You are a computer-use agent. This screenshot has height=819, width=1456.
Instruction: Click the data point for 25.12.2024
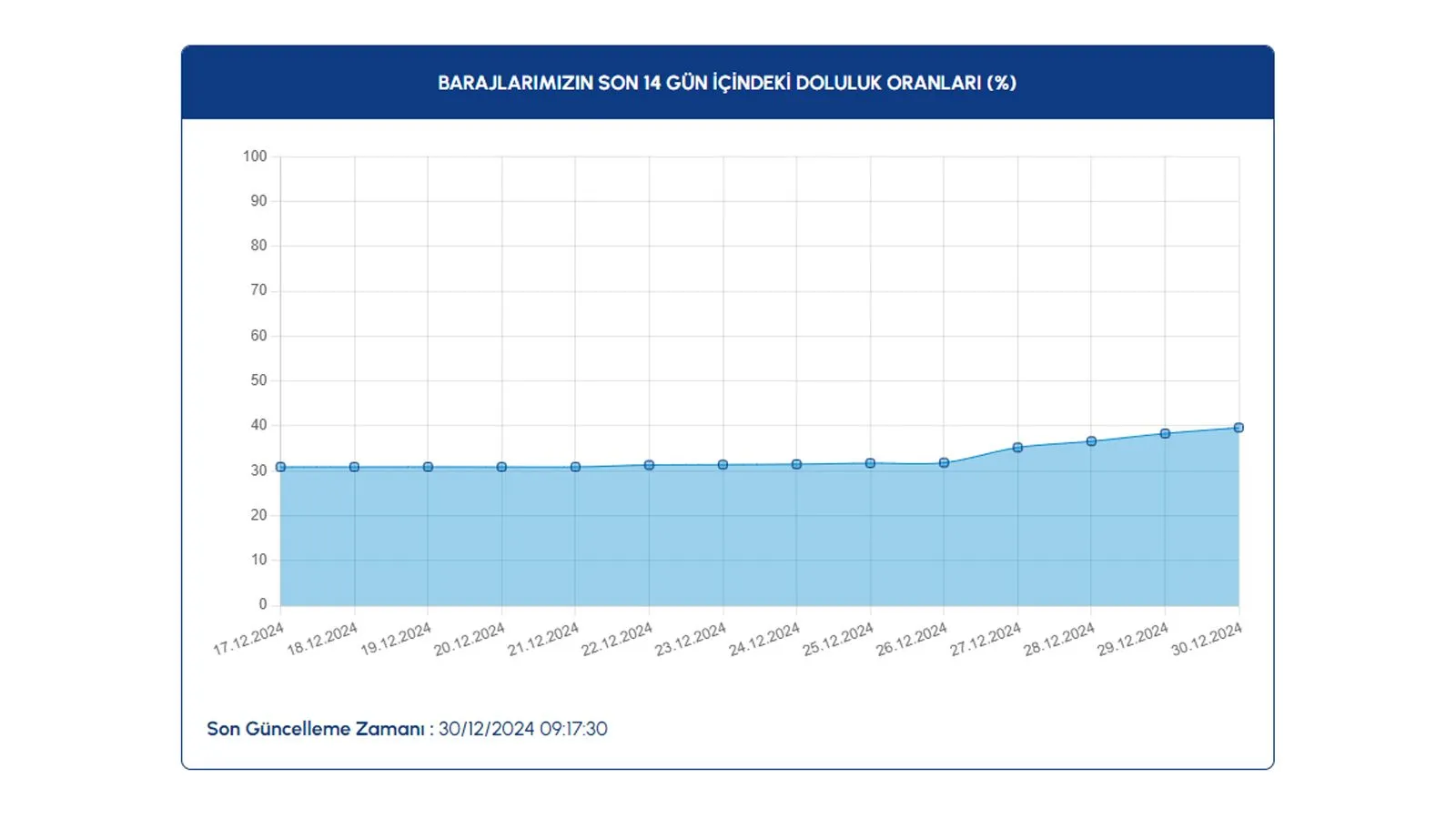(870, 463)
